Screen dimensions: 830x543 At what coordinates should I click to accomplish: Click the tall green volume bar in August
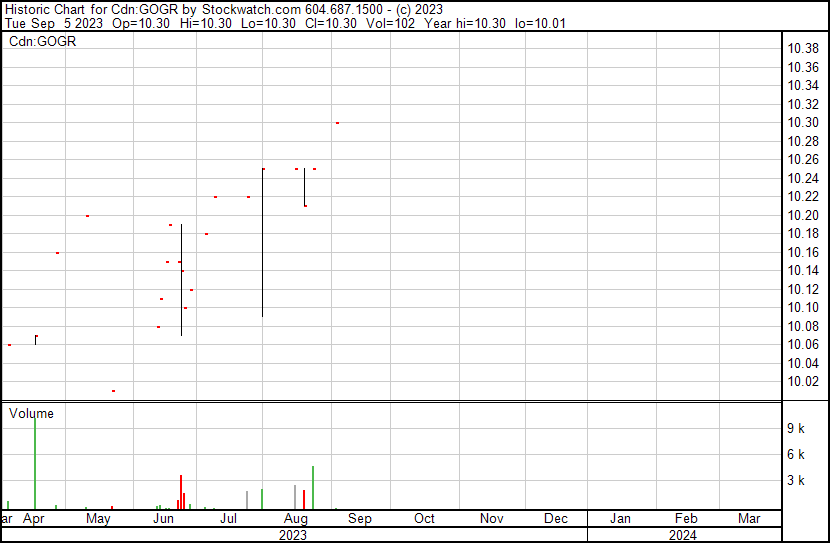(313, 487)
